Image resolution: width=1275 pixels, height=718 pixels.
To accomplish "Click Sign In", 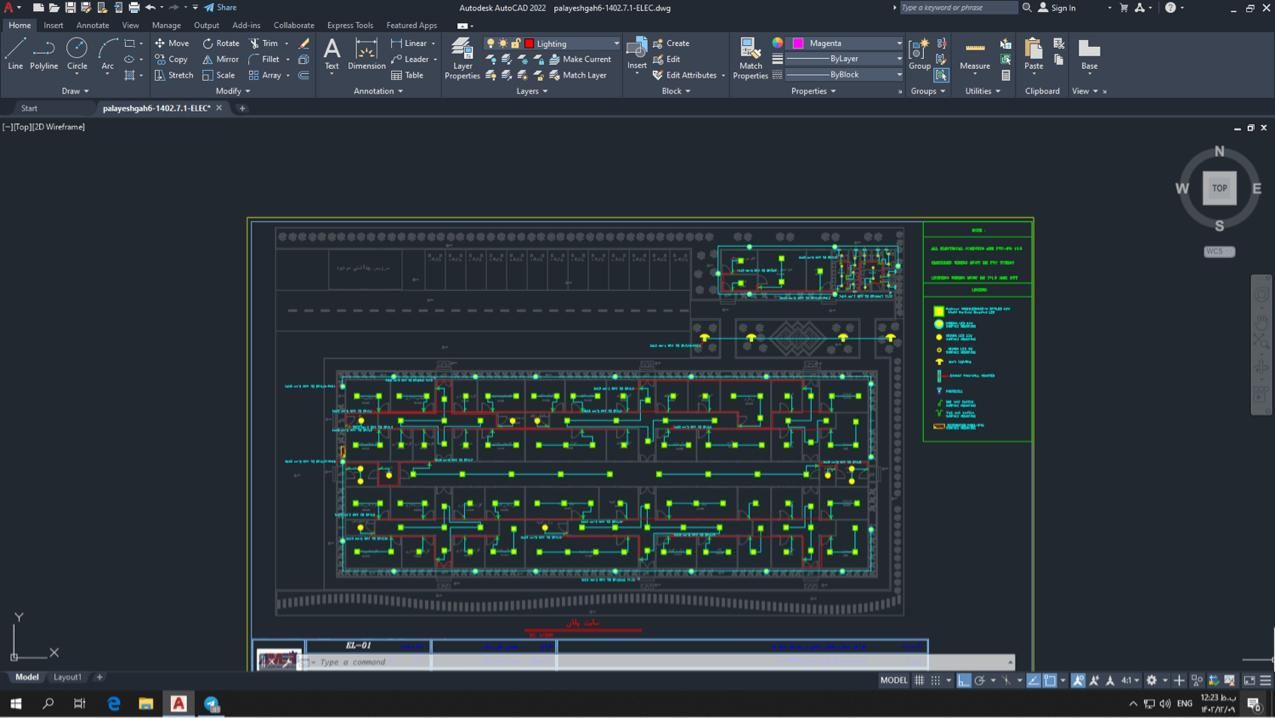I will [1057, 7].
